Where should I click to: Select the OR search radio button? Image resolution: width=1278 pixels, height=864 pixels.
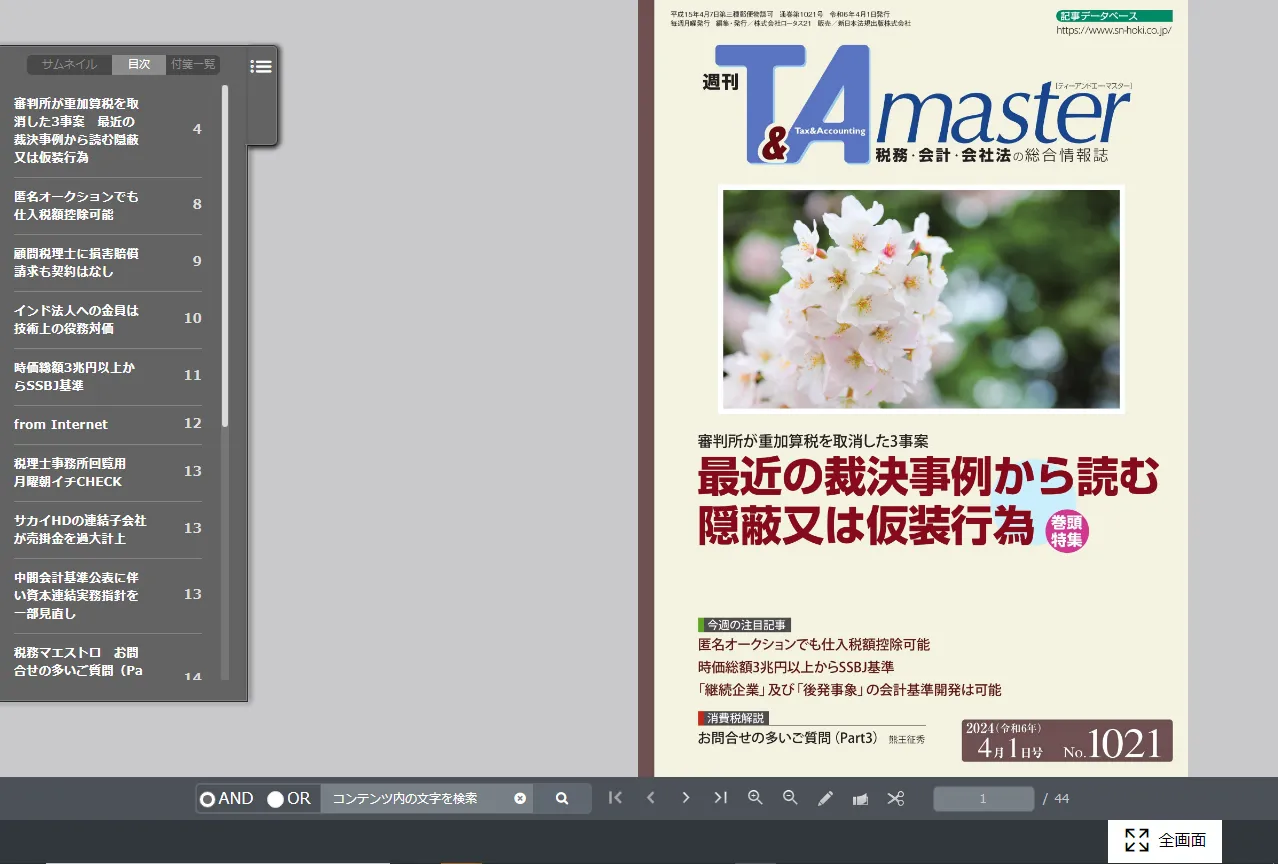(x=275, y=799)
